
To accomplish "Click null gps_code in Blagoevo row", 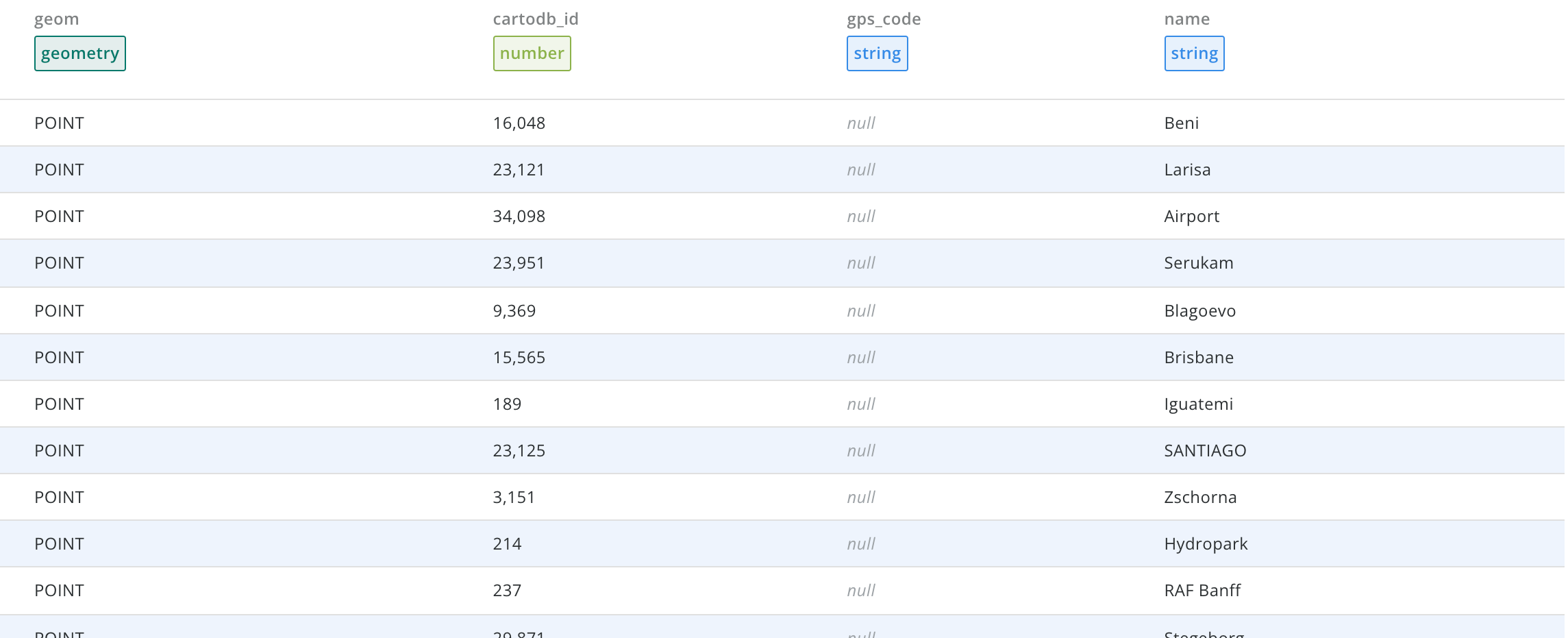I will click(861, 311).
